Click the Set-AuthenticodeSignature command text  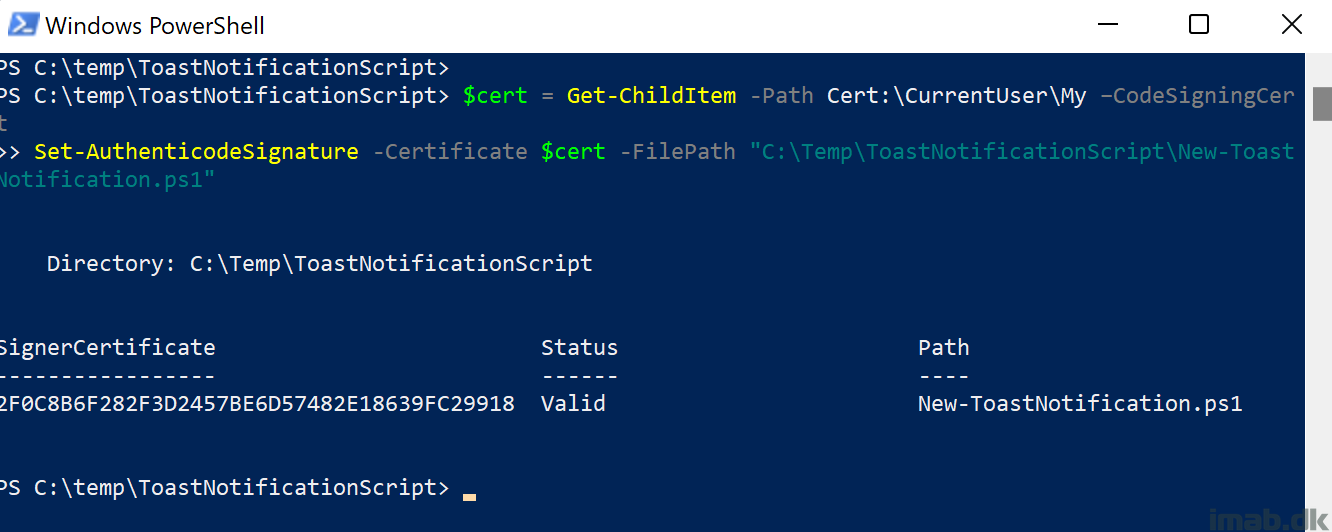(x=196, y=152)
